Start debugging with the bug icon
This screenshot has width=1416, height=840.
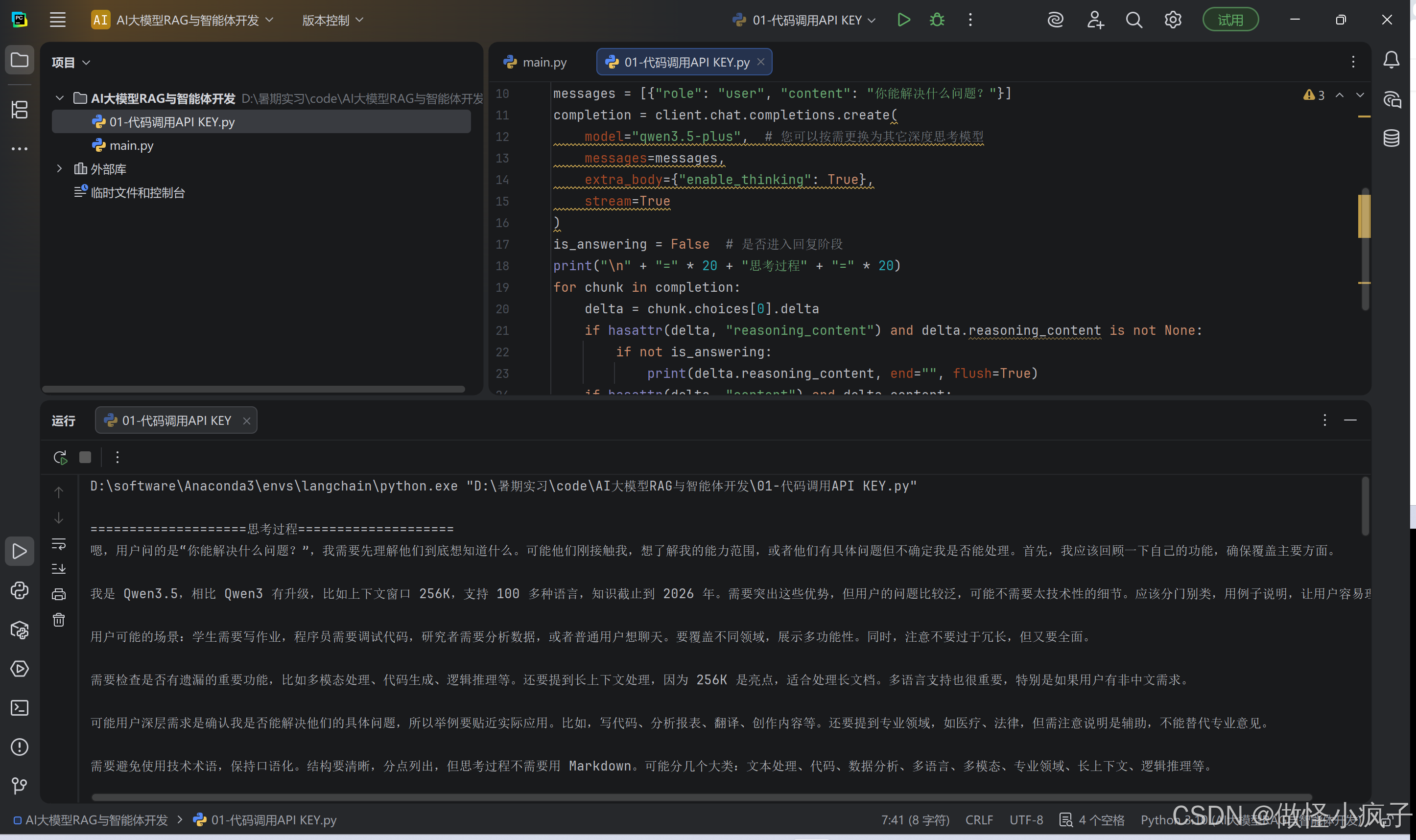point(937,21)
